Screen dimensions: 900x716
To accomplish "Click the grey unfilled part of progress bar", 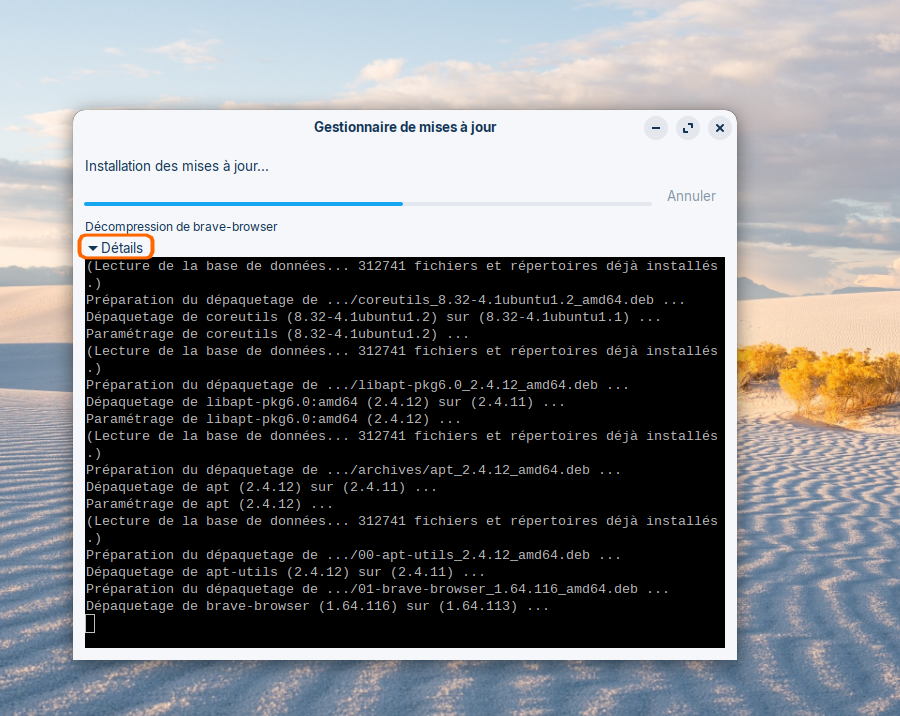I will [527, 204].
